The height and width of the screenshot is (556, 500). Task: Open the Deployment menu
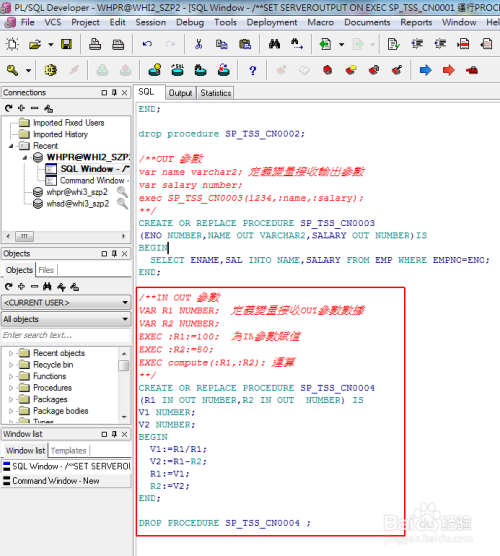(x=272, y=22)
